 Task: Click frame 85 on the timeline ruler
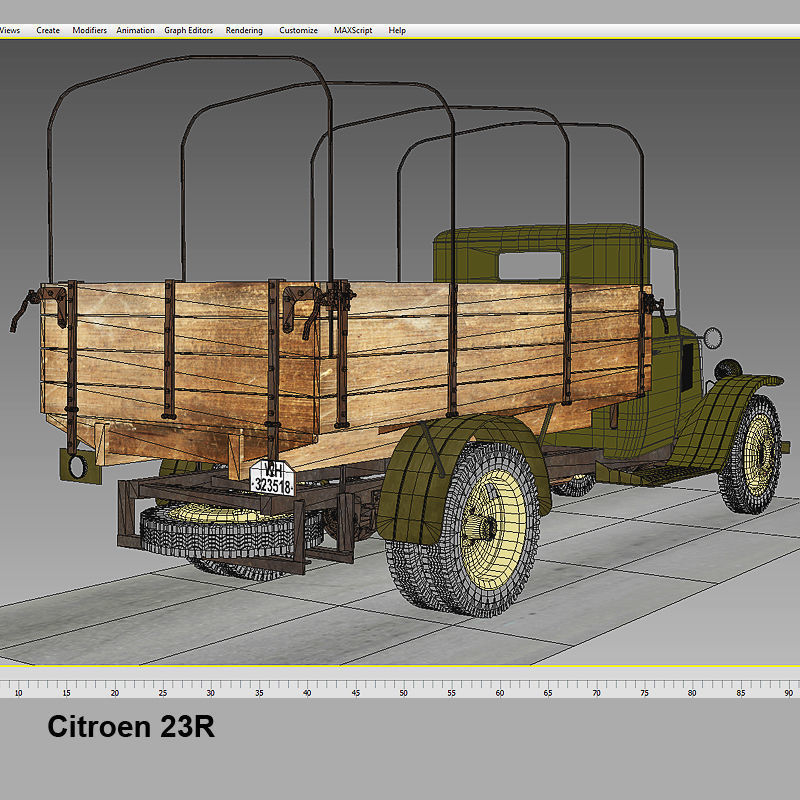coord(741,693)
